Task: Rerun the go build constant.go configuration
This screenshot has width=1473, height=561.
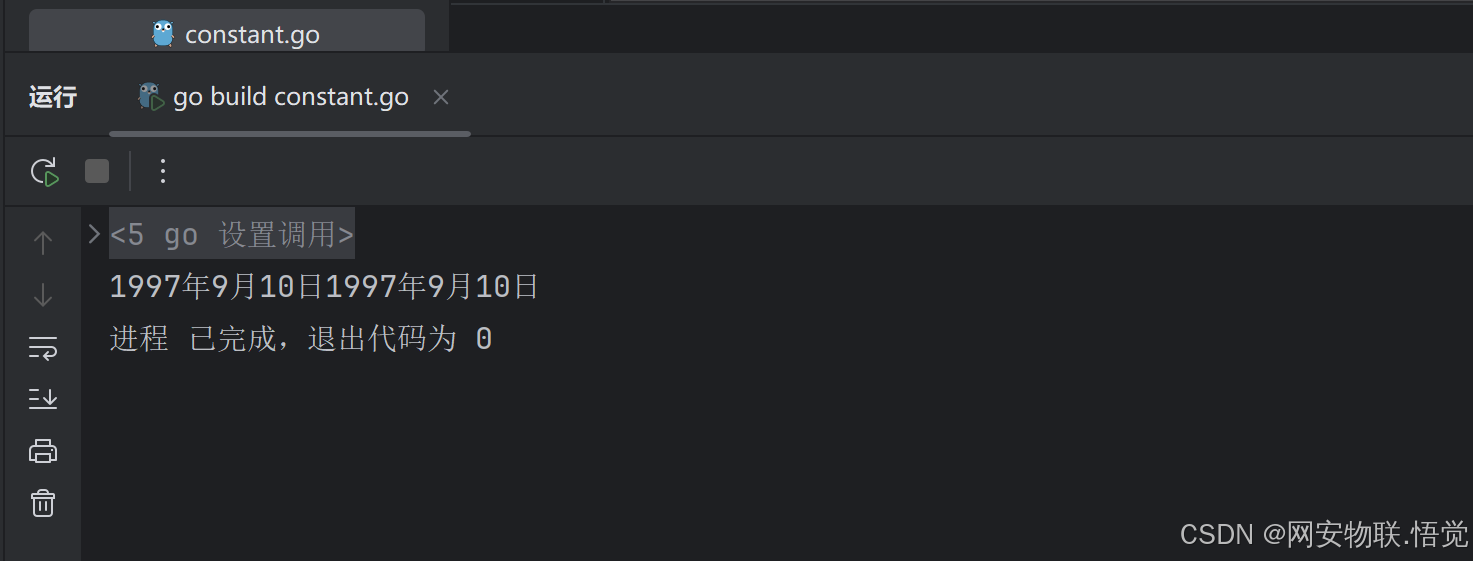Action: [44, 172]
